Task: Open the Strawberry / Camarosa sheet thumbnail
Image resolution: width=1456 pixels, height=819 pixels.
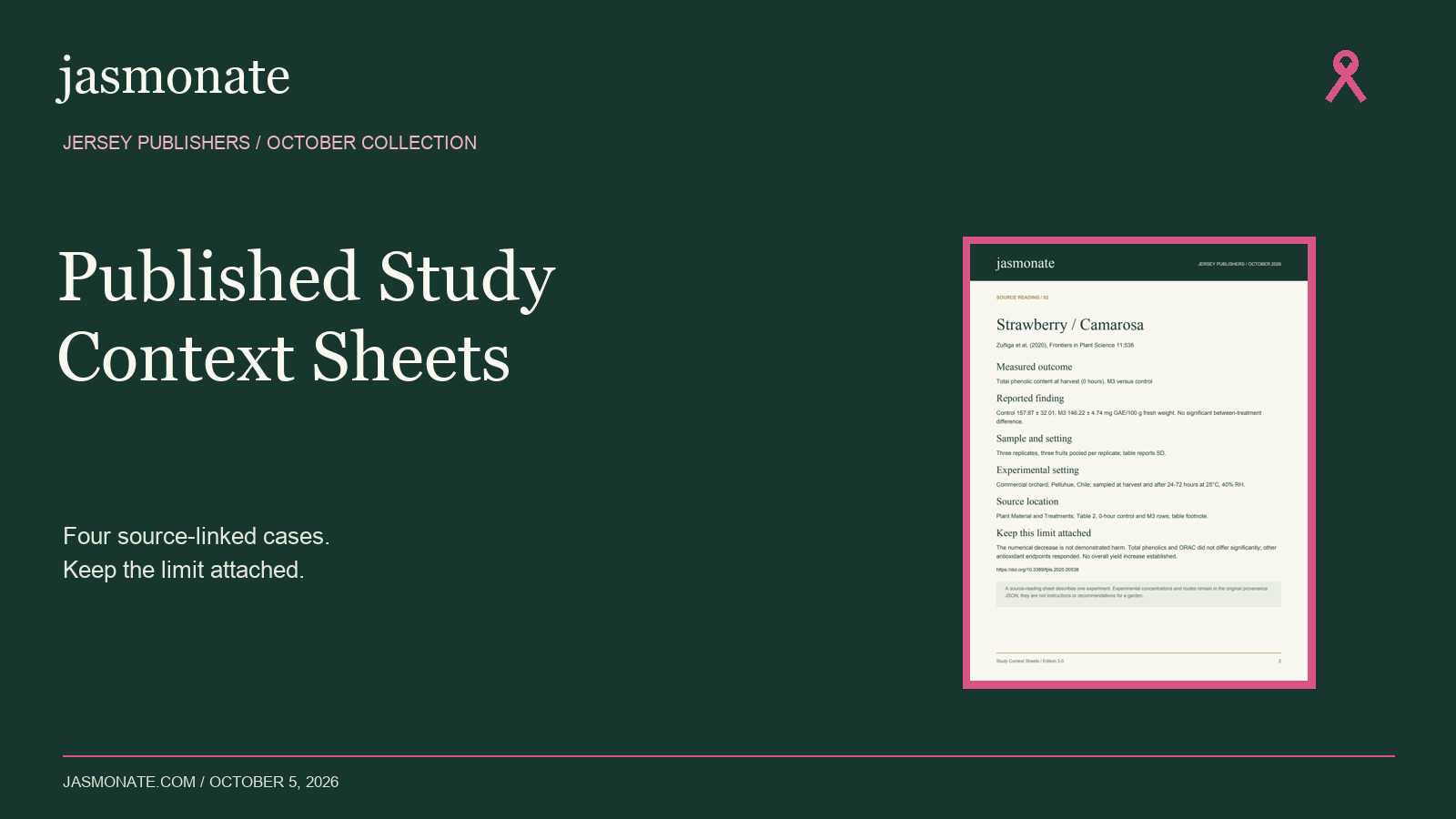Action: 1139,462
